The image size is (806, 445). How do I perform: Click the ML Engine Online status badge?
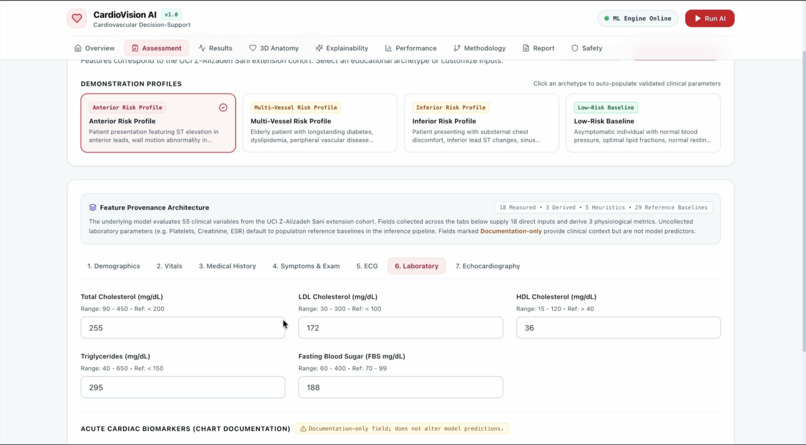click(637, 18)
